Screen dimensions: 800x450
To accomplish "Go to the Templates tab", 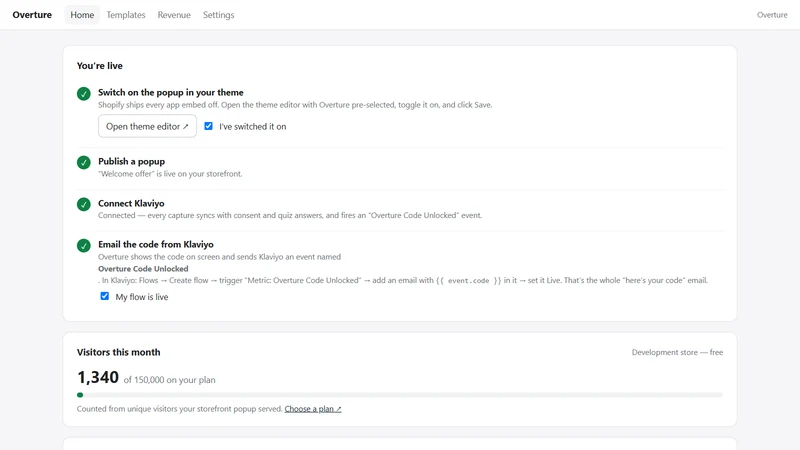I will (x=126, y=15).
